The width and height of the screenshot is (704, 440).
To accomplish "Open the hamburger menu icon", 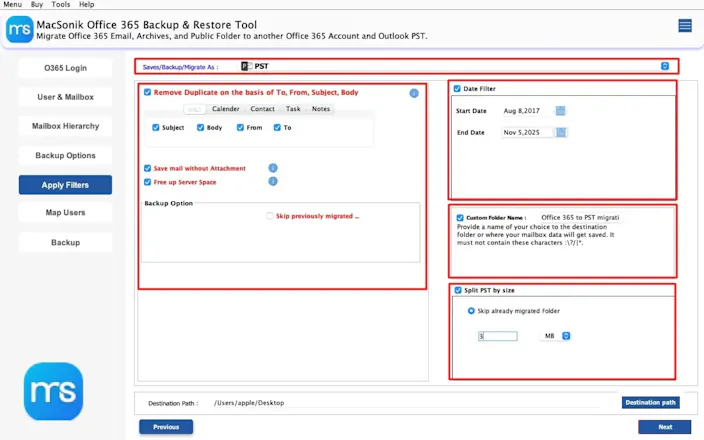I will coord(685,26).
